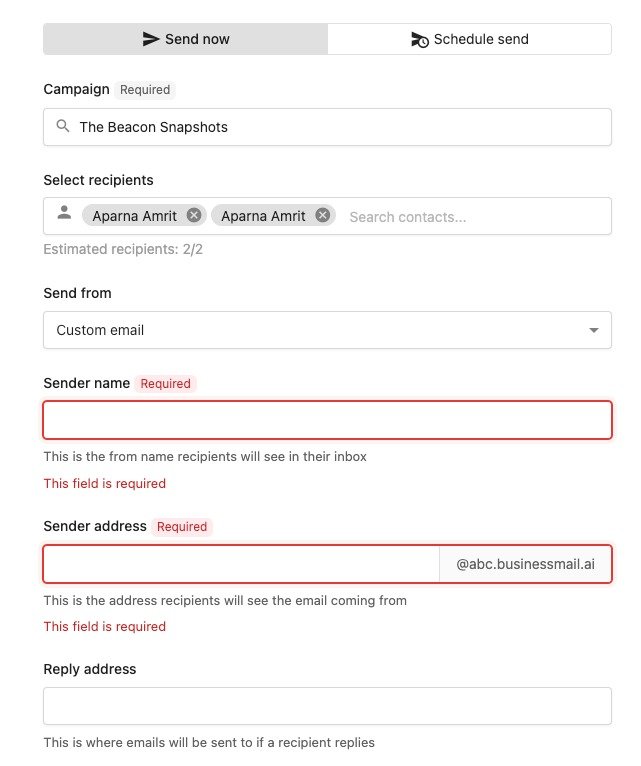Select the second Aparna Amrit recipient chip
Image resolution: width=641 pixels, height=766 pixels.
click(263, 216)
